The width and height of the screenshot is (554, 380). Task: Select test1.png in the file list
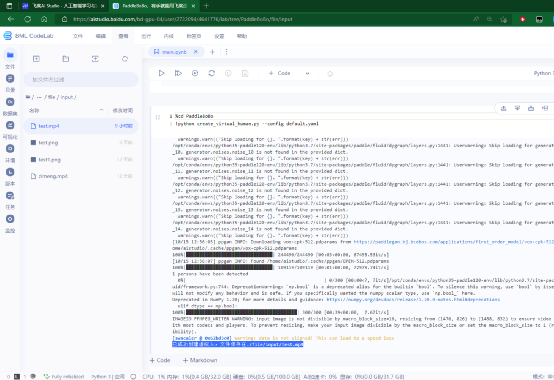[81, 160]
